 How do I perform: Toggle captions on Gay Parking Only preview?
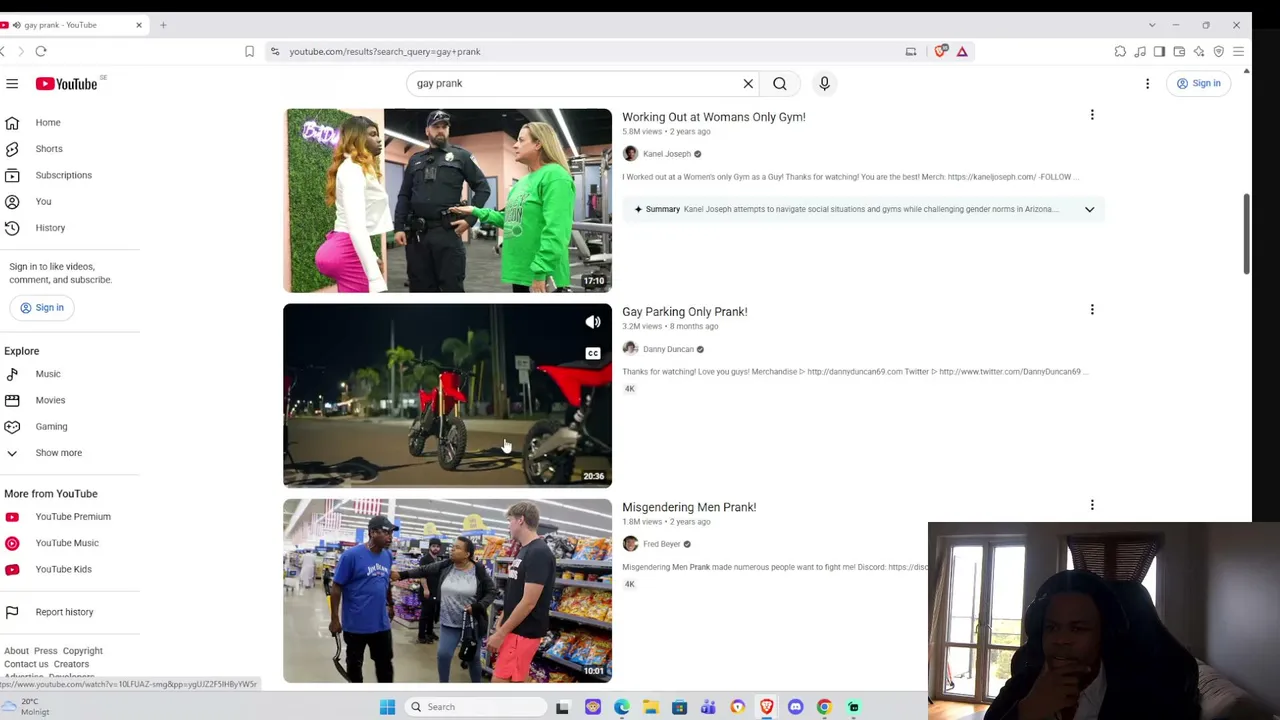click(593, 353)
